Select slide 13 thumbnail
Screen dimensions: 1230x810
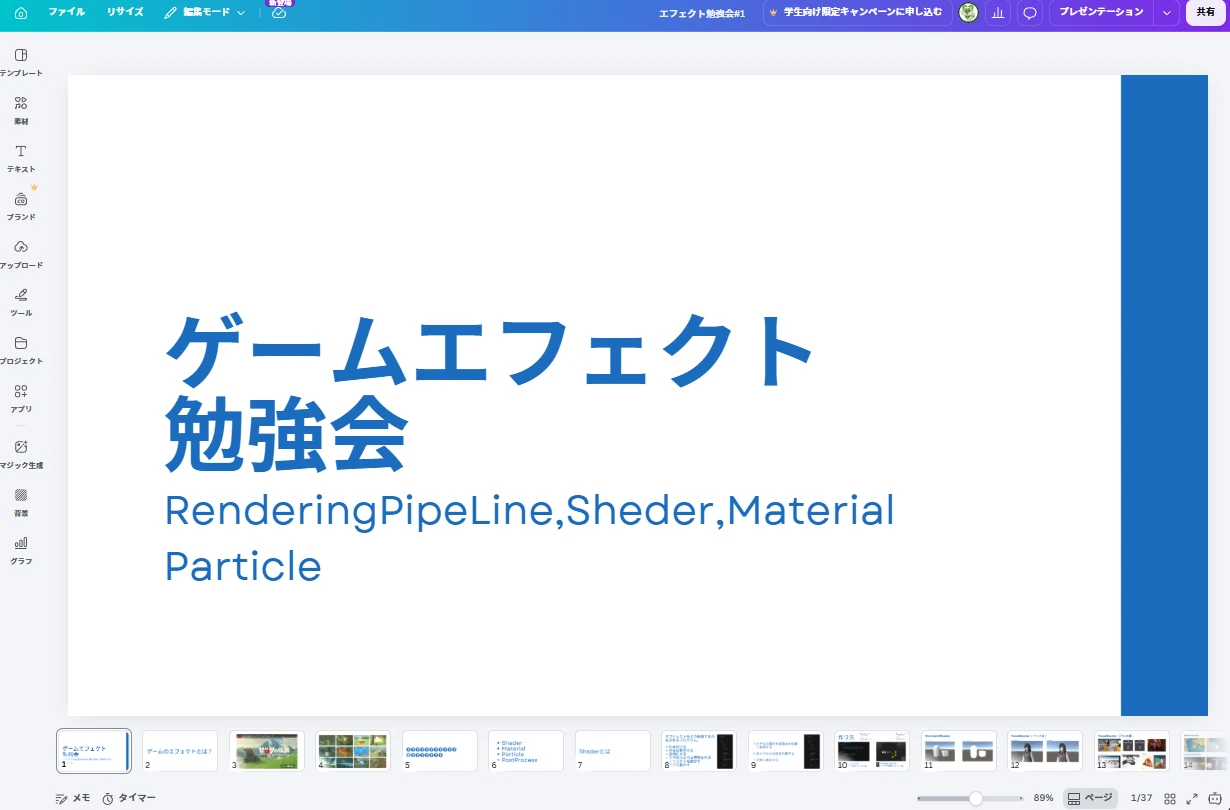pyautogui.click(x=1131, y=750)
